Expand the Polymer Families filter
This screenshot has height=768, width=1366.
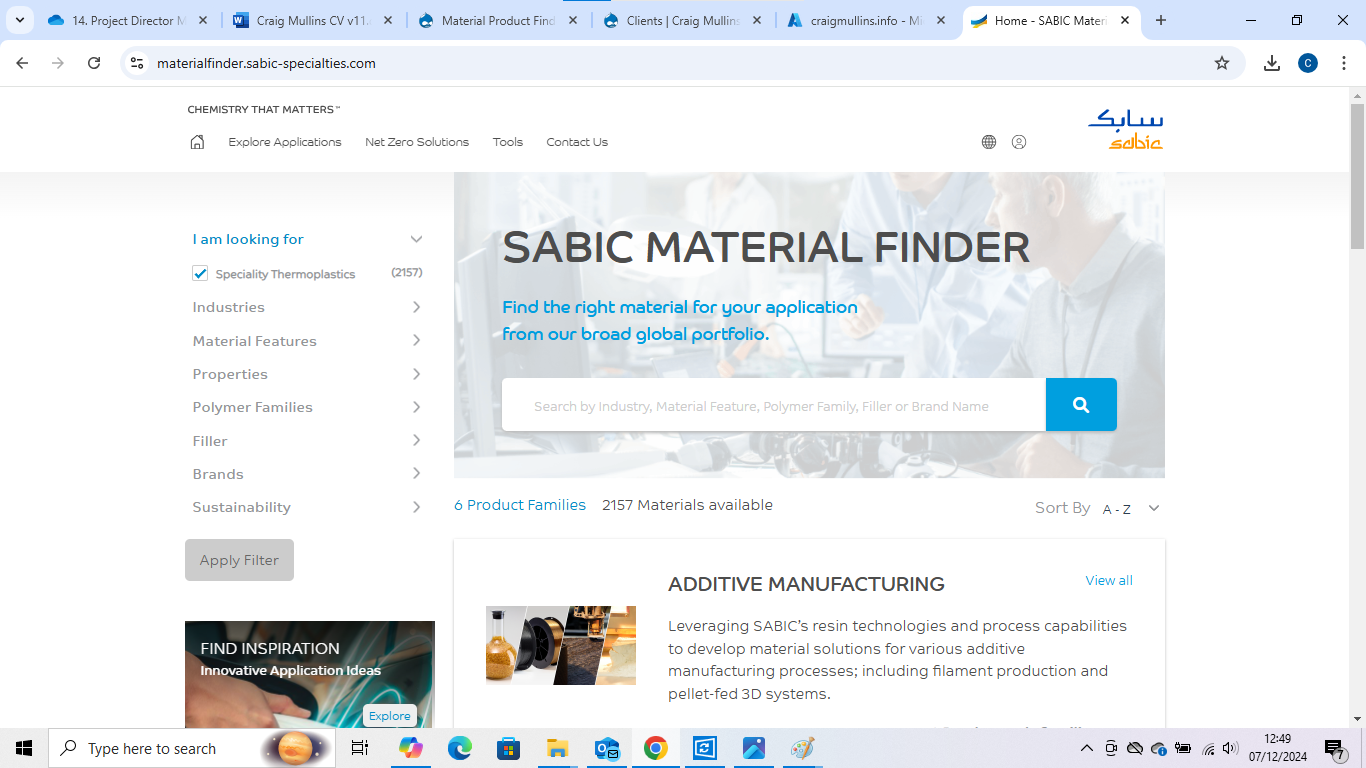(x=308, y=407)
